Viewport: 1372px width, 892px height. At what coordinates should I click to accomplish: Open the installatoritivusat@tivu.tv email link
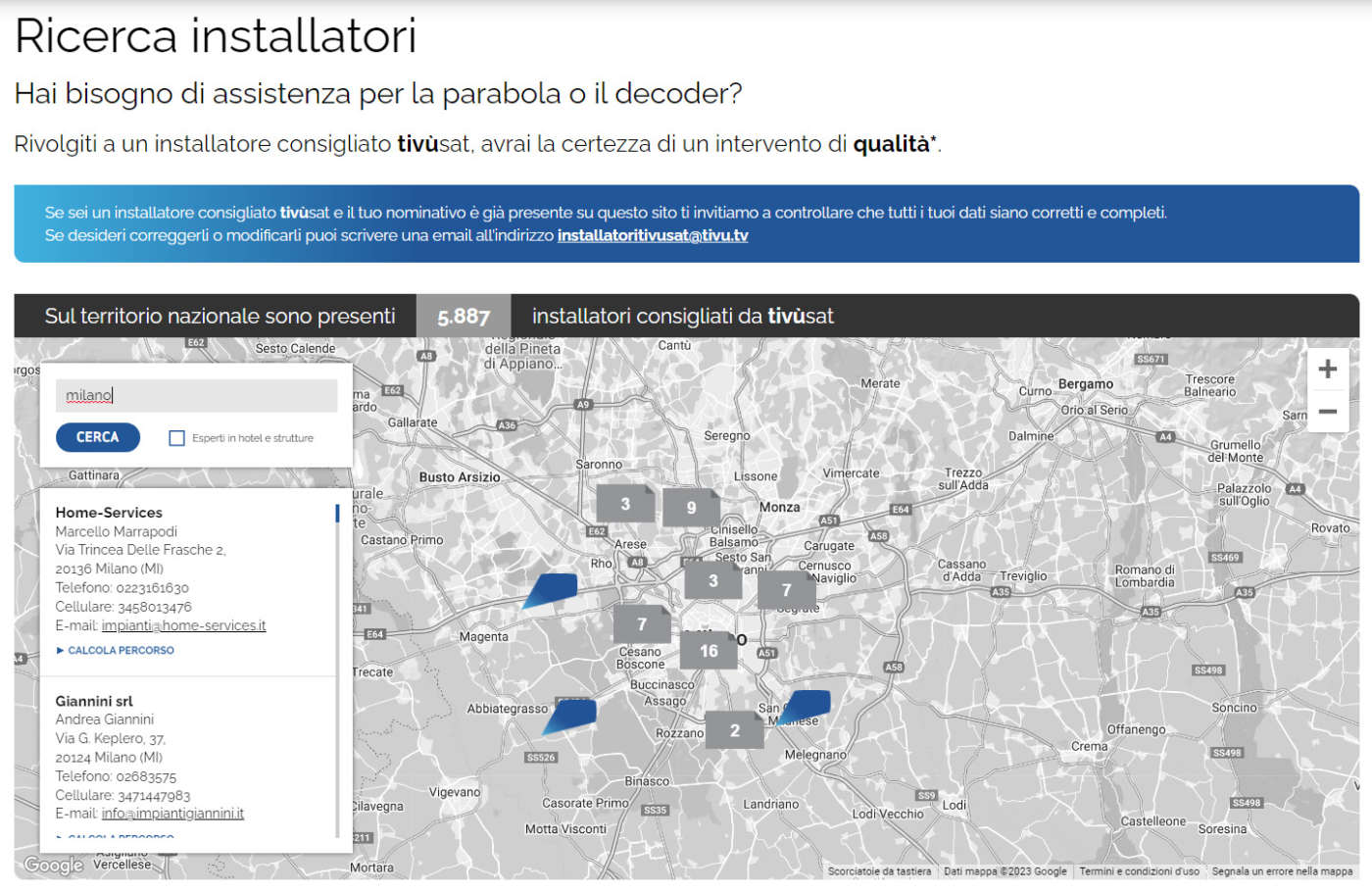(x=652, y=236)
